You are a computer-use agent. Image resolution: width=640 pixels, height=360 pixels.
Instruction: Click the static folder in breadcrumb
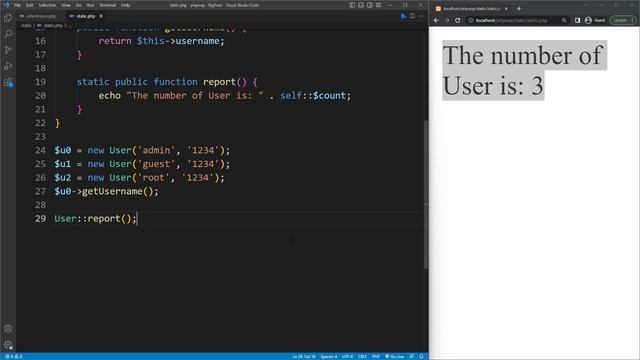coord(26,25)
